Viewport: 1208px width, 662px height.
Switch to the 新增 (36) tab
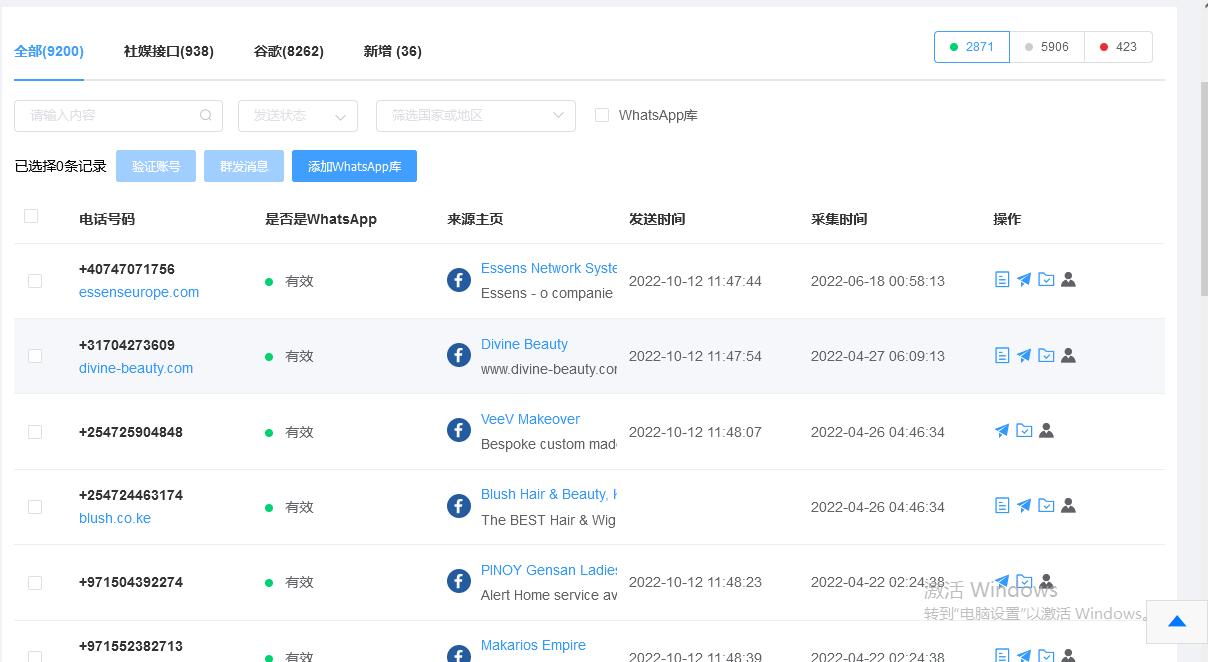point(393,51)
